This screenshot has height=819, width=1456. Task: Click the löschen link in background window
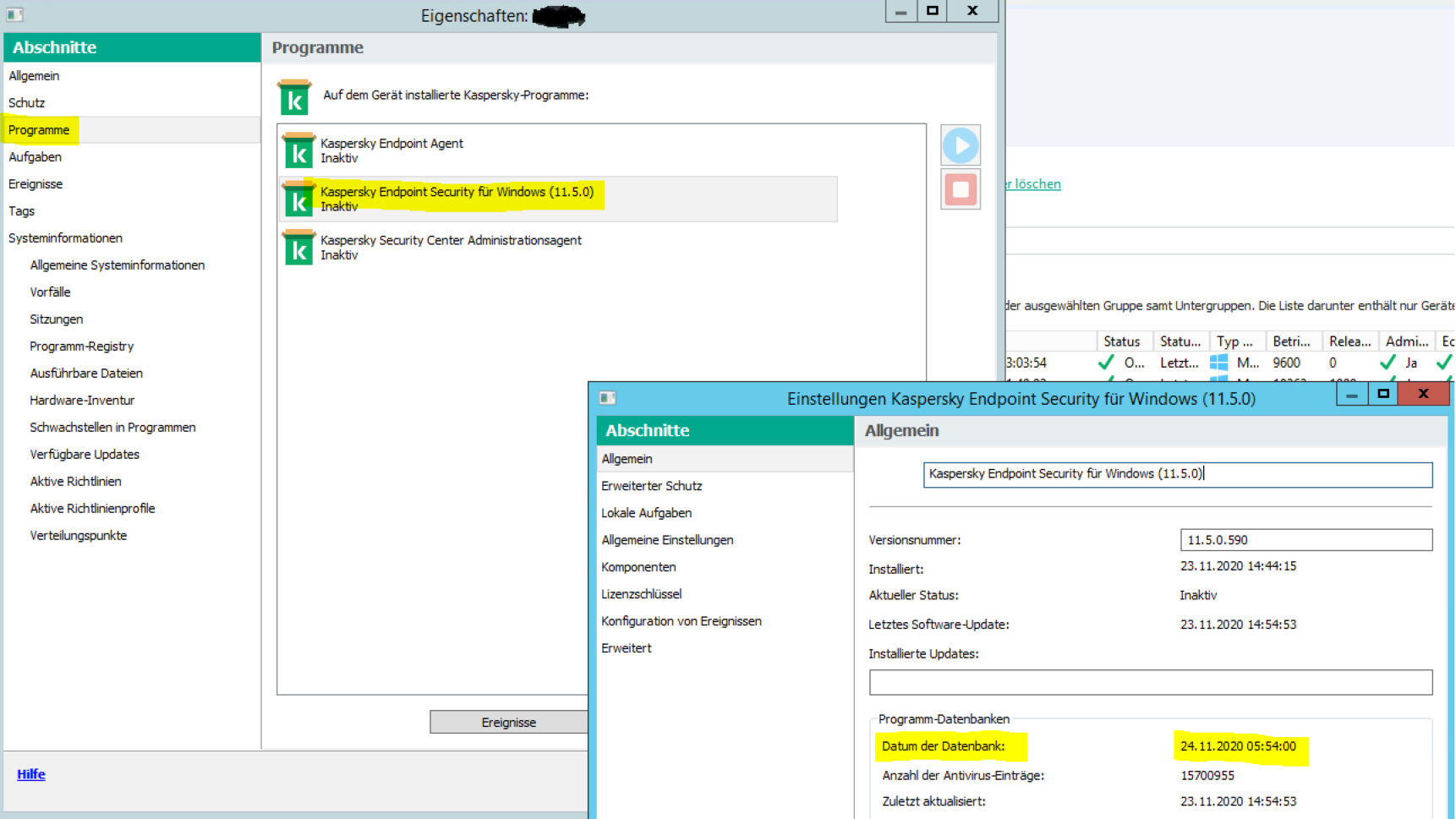1037,184
